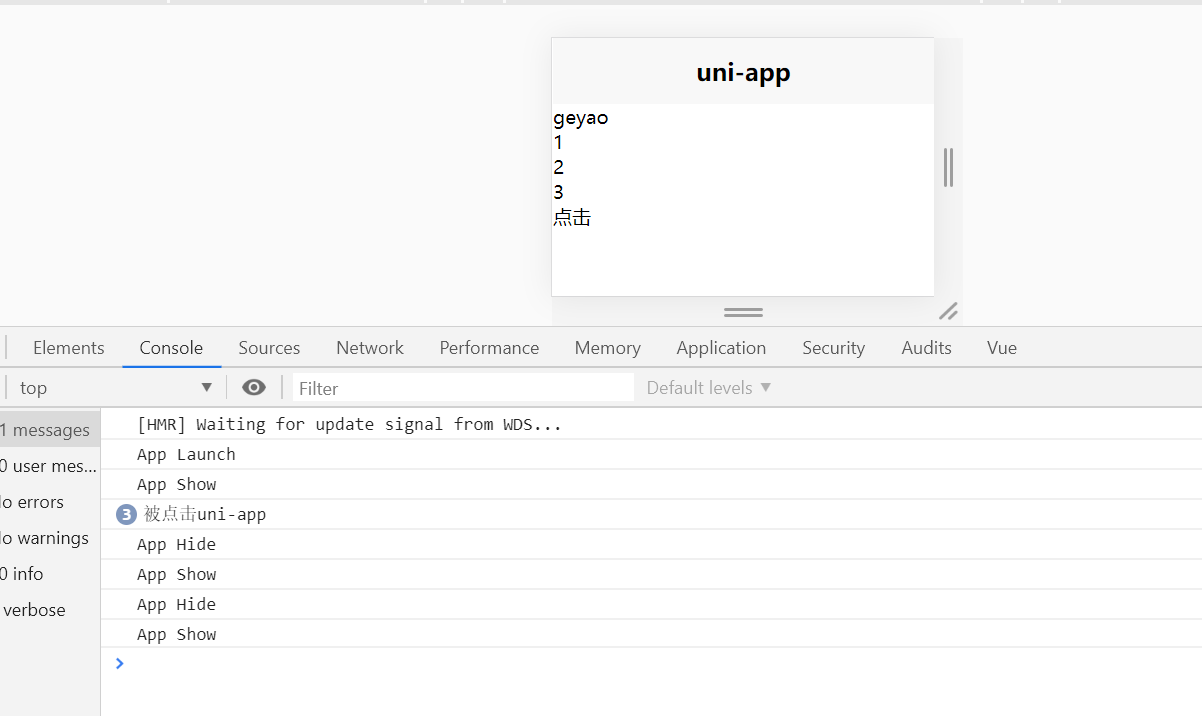This screenshot has width=1202, height=716.
Task: Switch to the Security tab
Action: [833, 348]
